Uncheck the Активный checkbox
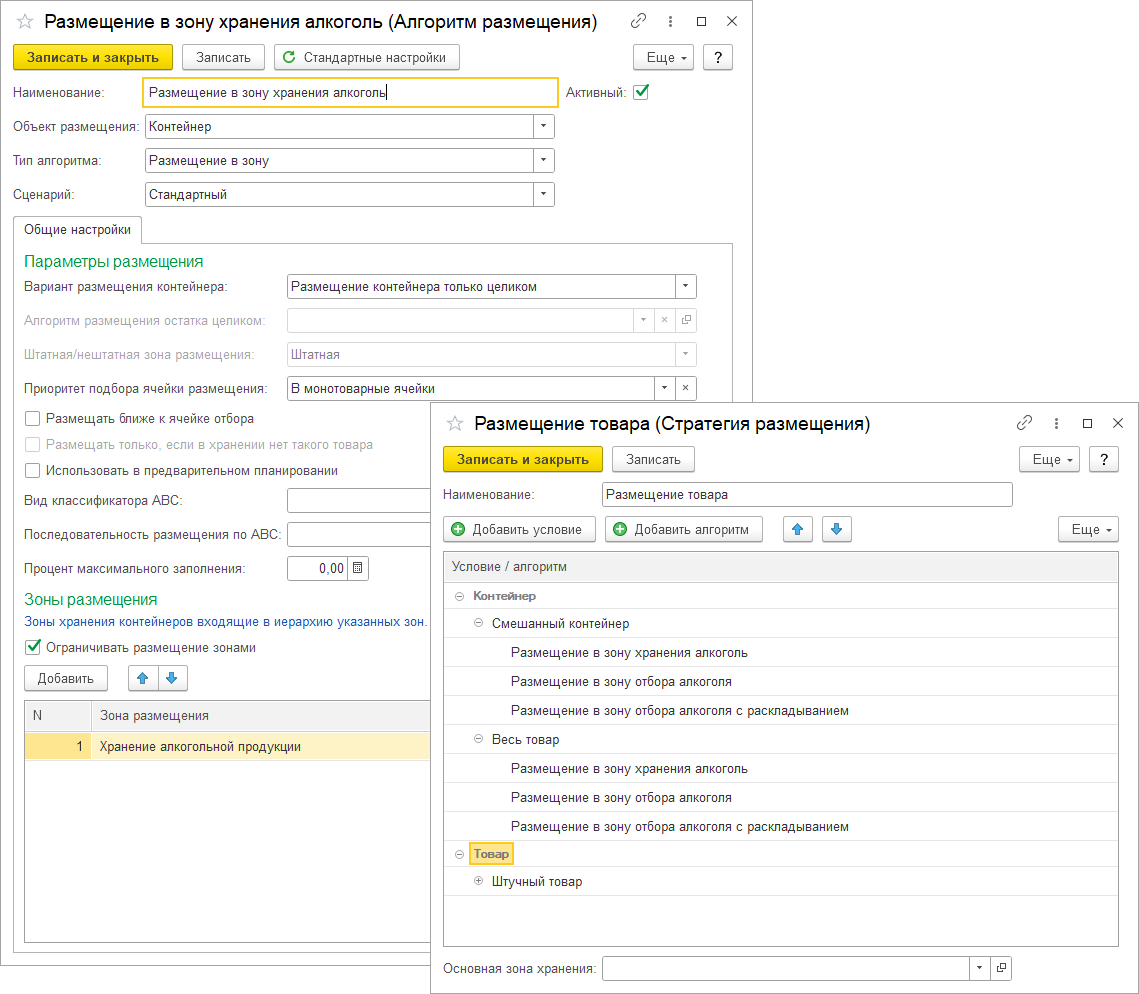This screenshot has height=994, width=1139. pos(641,92)
